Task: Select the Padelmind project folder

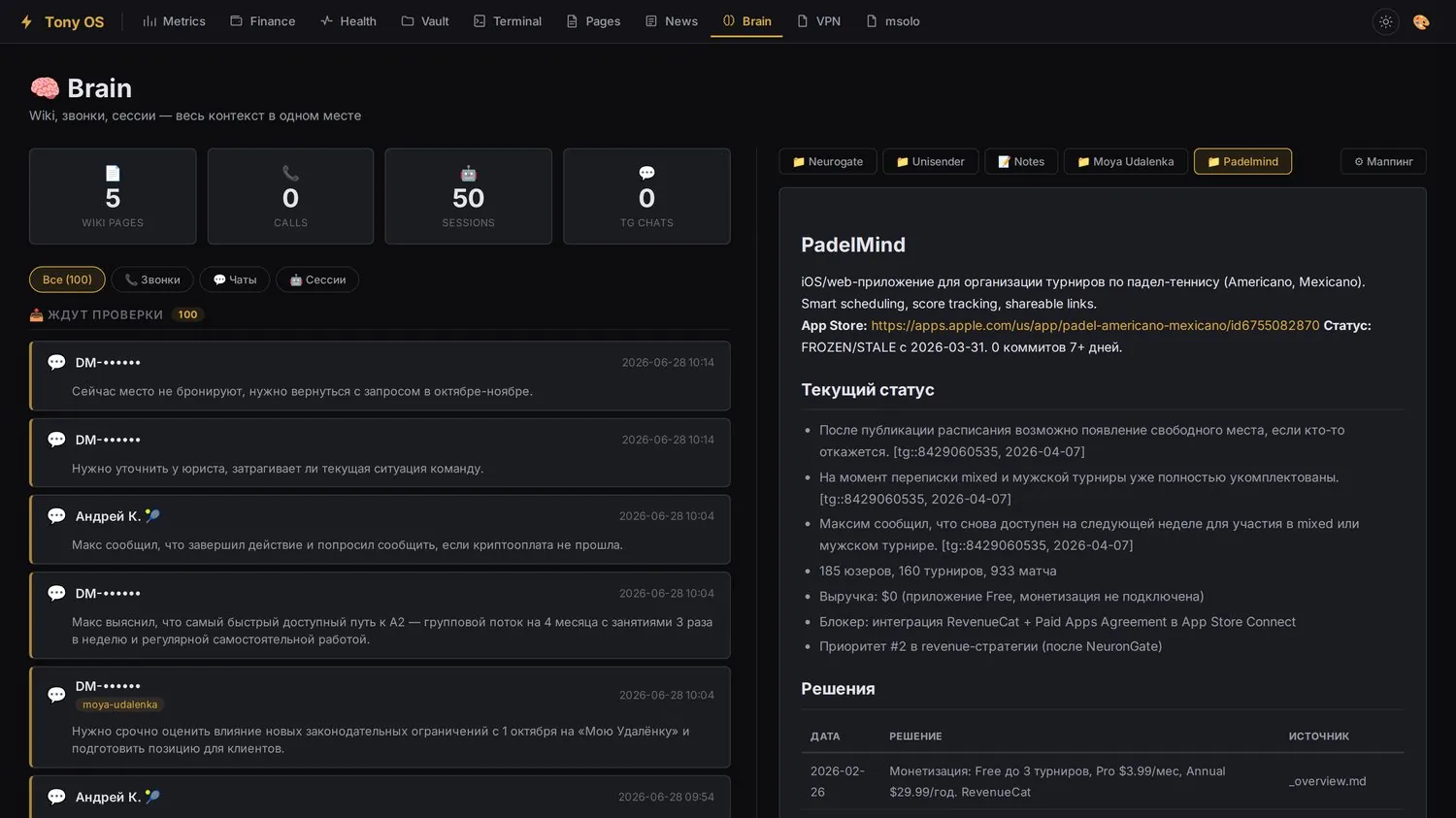Action: click(1242, 161)
